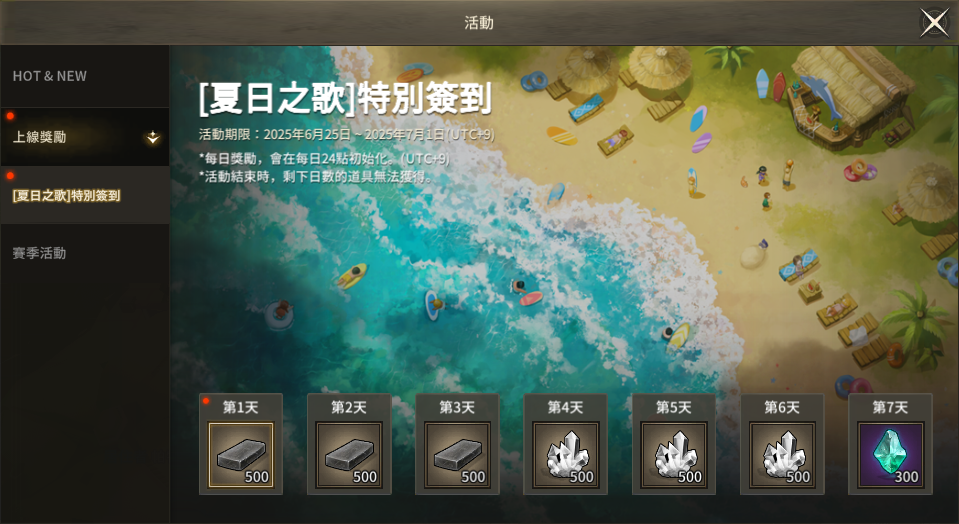Image resolution: width=959 pixels, height=524 pixels.
Task: Expand the 上線獎勵 chevron arrow
Action: pos(152,138)
